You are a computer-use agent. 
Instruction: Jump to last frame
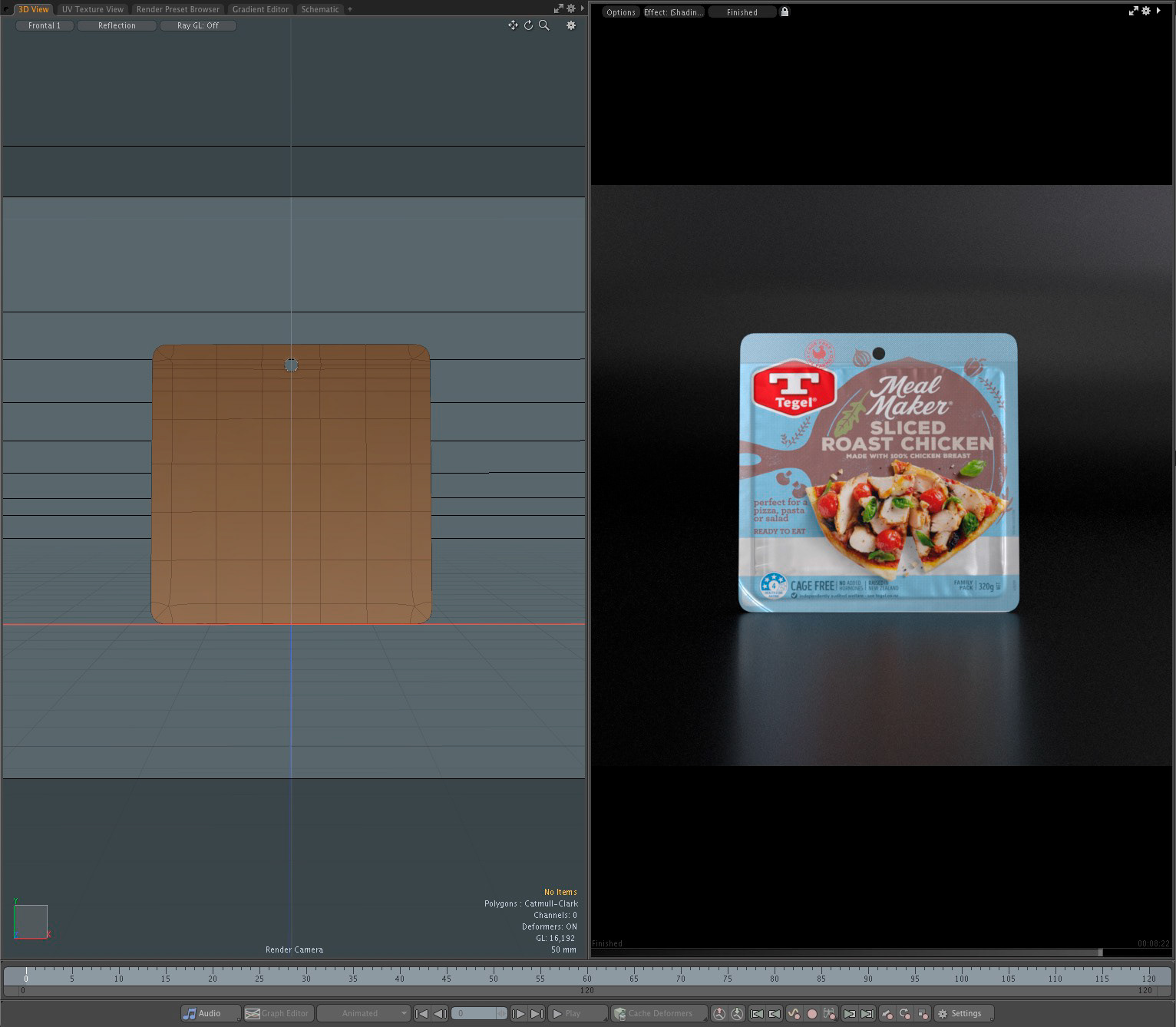[x=537, y=1013]
